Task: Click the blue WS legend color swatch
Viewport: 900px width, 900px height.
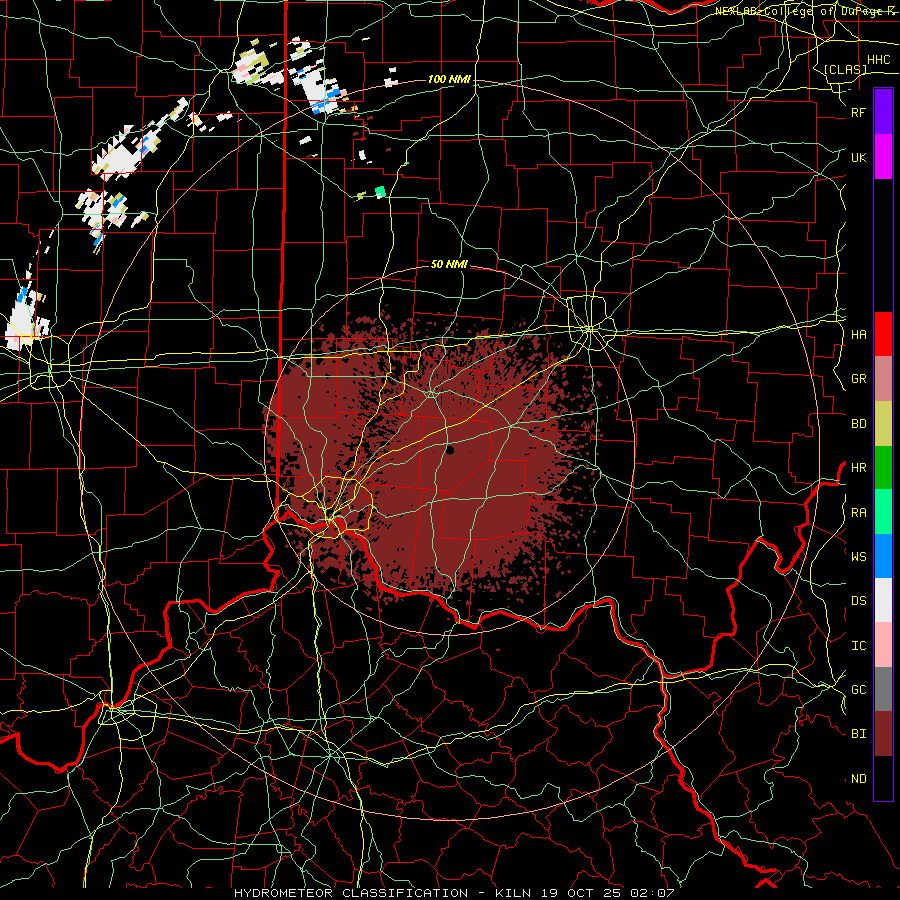Action: click(x=883, y=556)
